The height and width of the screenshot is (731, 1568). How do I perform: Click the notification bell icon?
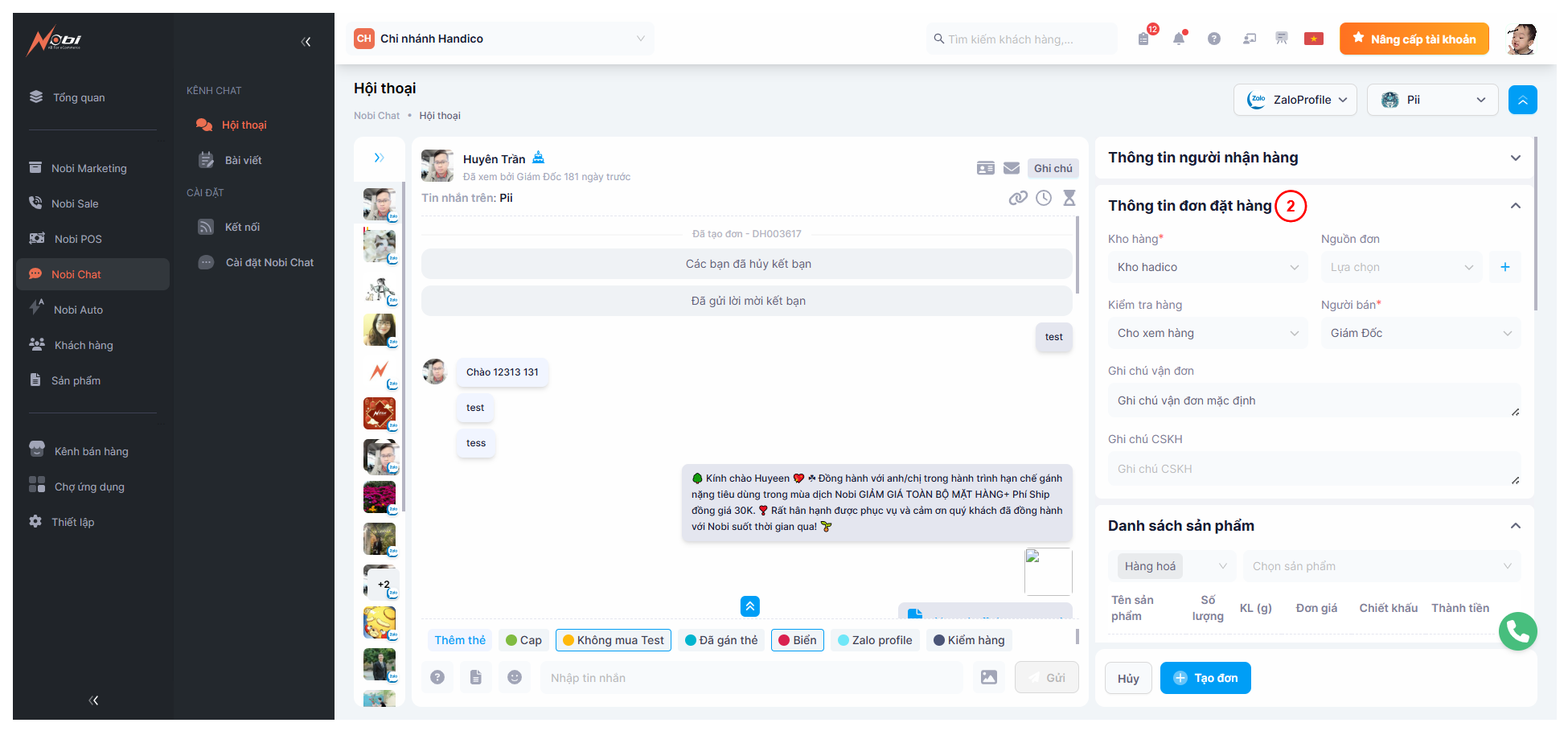click(x=1179, y=39)
